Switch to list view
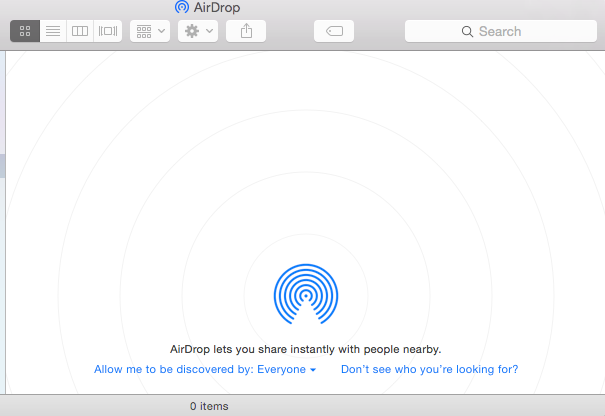Image resolution: width=605 pixels, height=416 pixels. coord(53,31)
